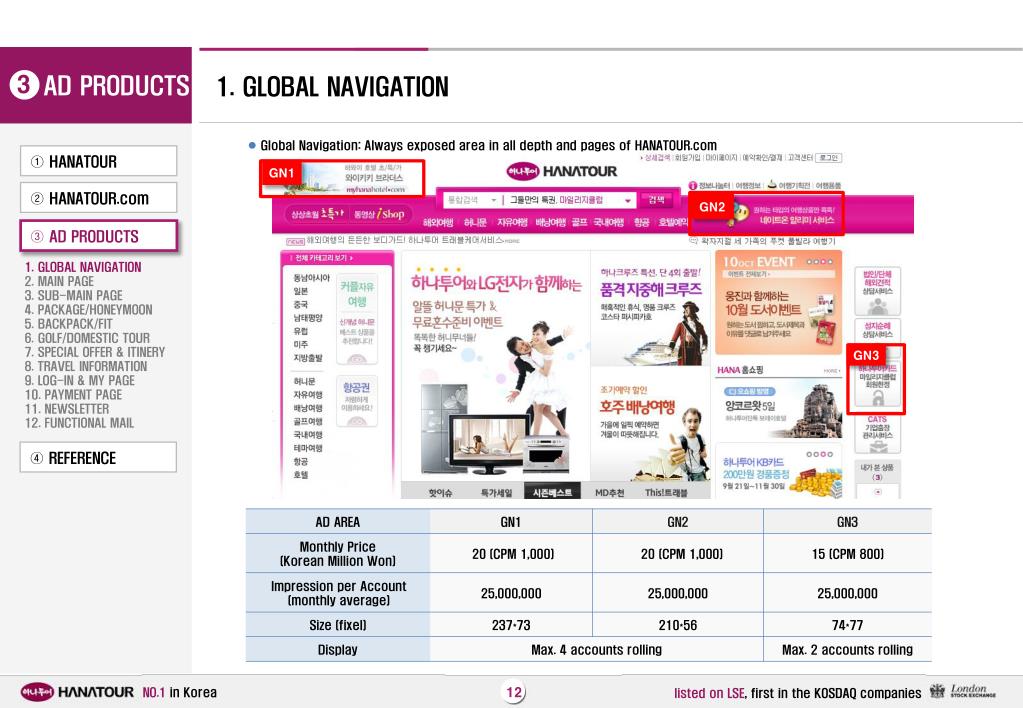Go to 8. TRAVEL INFORMATION item

(x=86, y=367)
